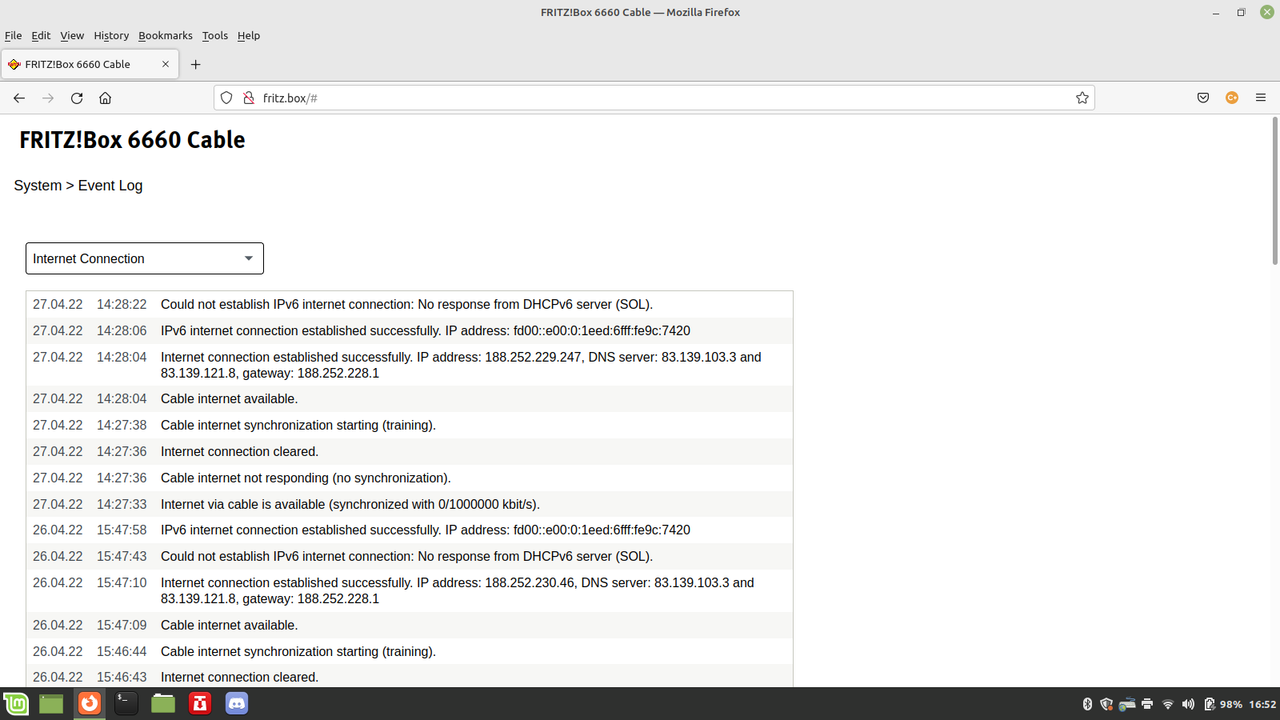The image size is (1280, 720).
Task: Open the Bookmarks menu
Action: [165, 35]
